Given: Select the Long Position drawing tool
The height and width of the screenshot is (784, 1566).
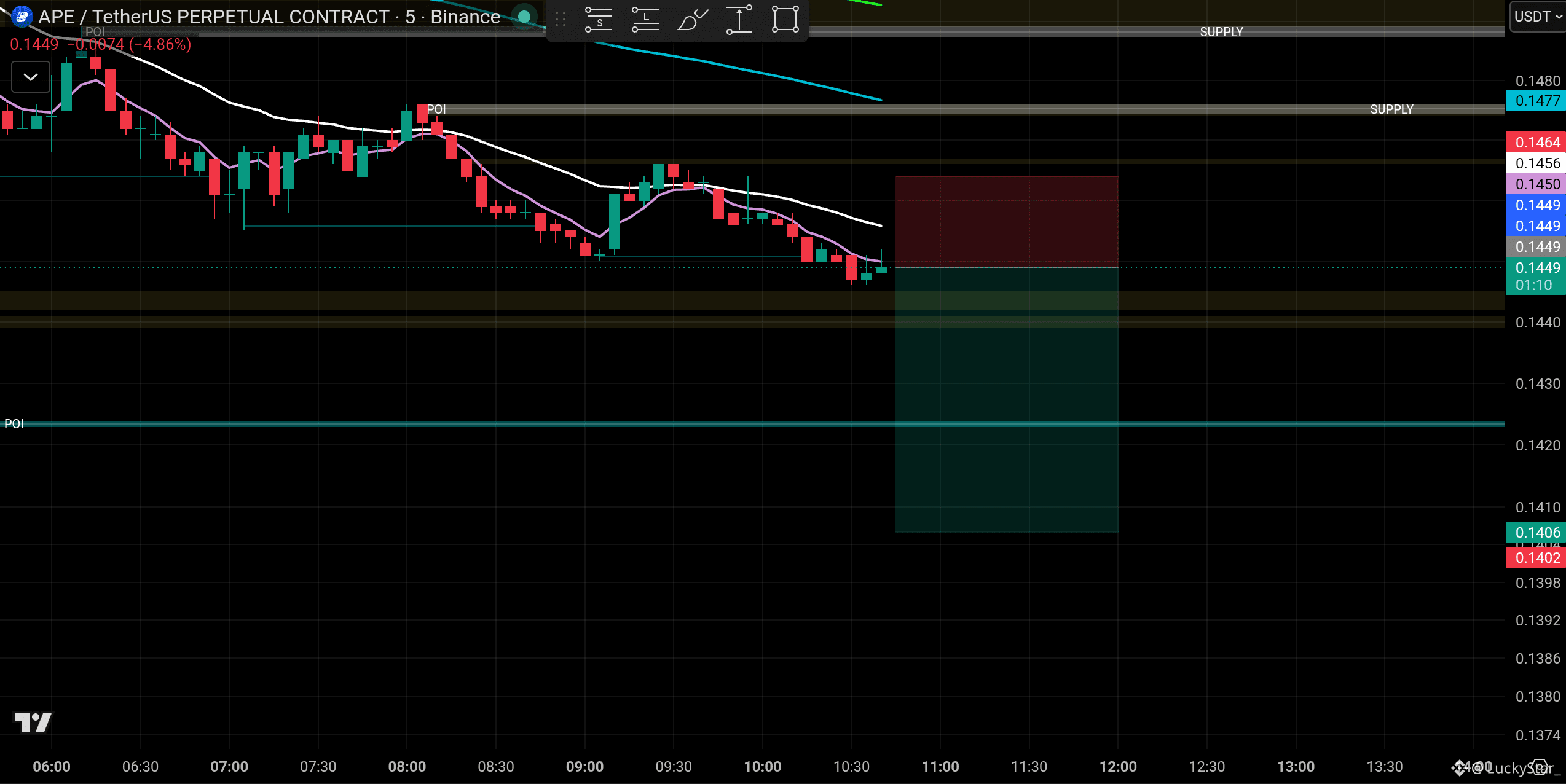Looking at the screenshot, I should [x=645, y=19].
